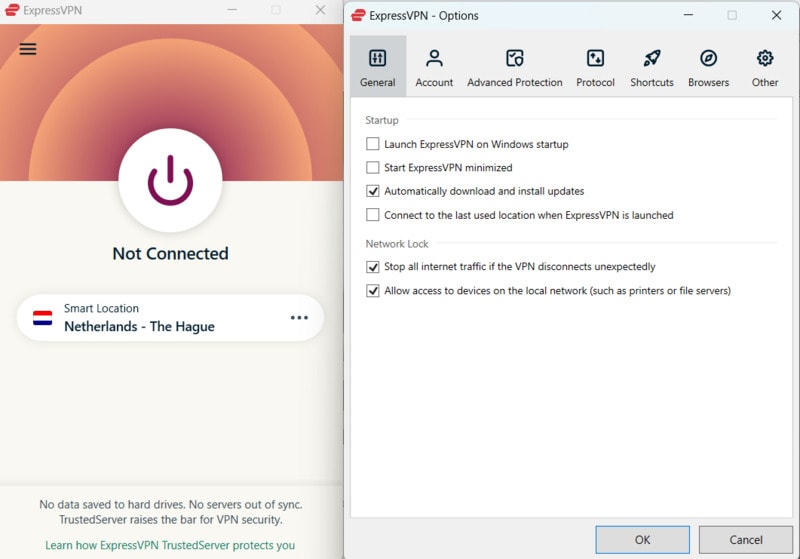Viewport: 800px width, 559px height.
Task: Click the Not Connected status text
Action: click(170, 253)
